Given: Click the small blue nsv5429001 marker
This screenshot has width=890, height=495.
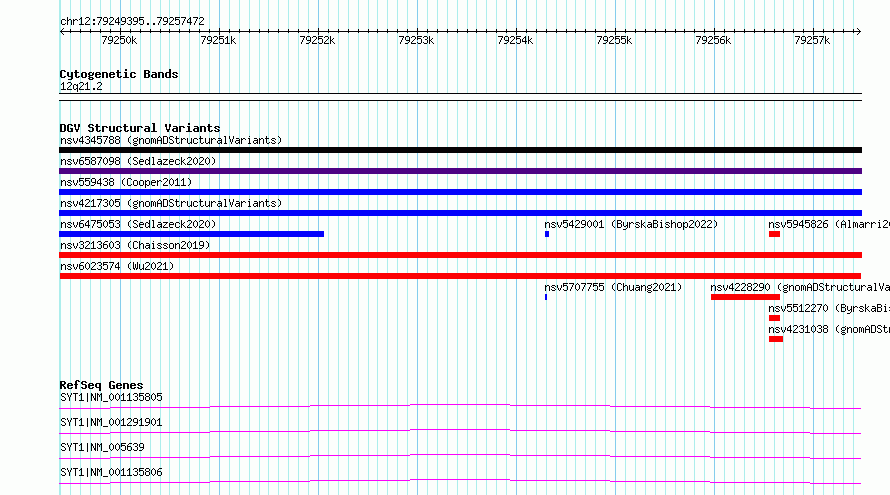Looking at the screenshot, I should [x=547, y=234].
